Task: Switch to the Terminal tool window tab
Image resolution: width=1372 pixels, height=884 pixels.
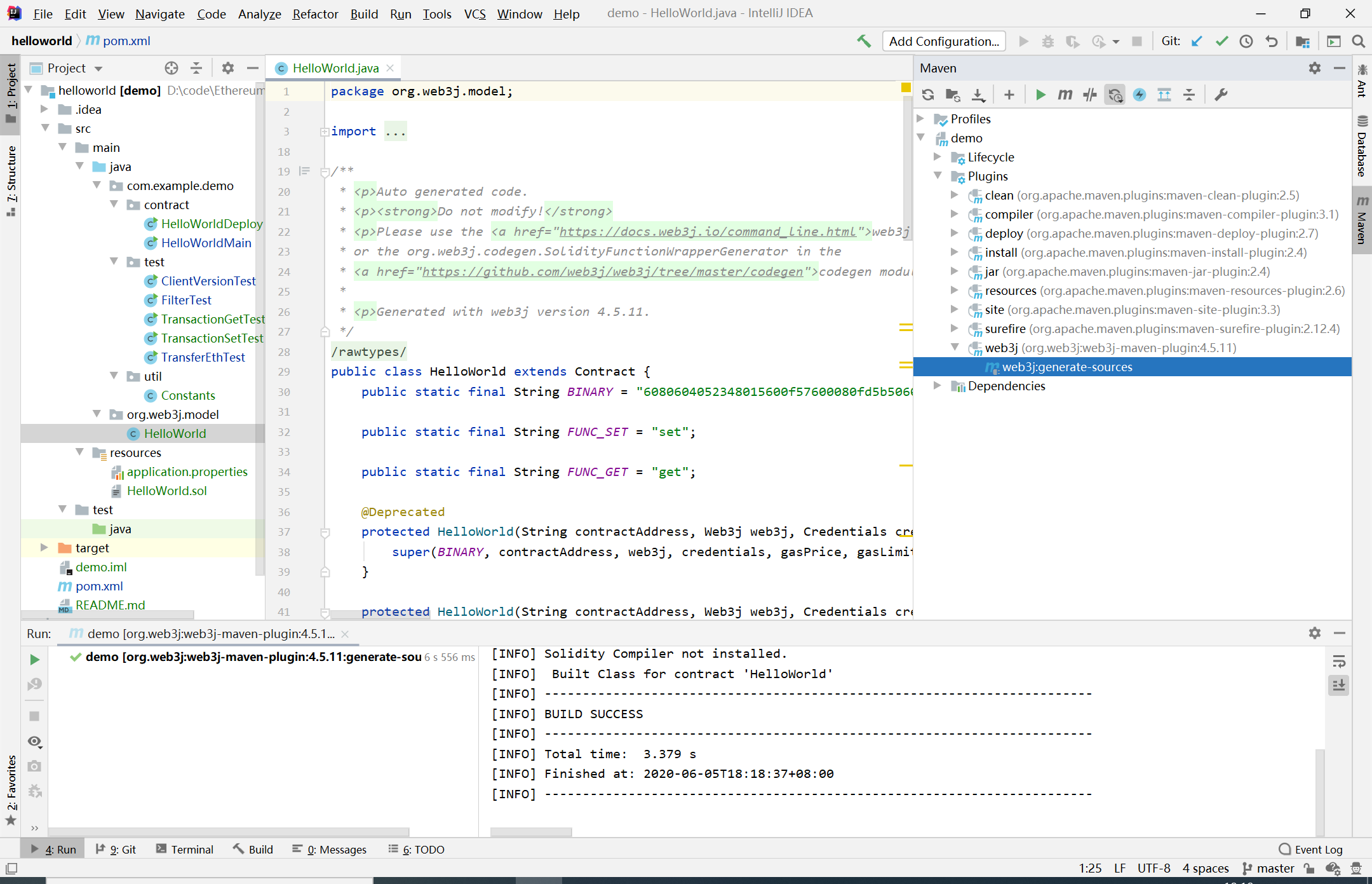Action: coord(185,850)
